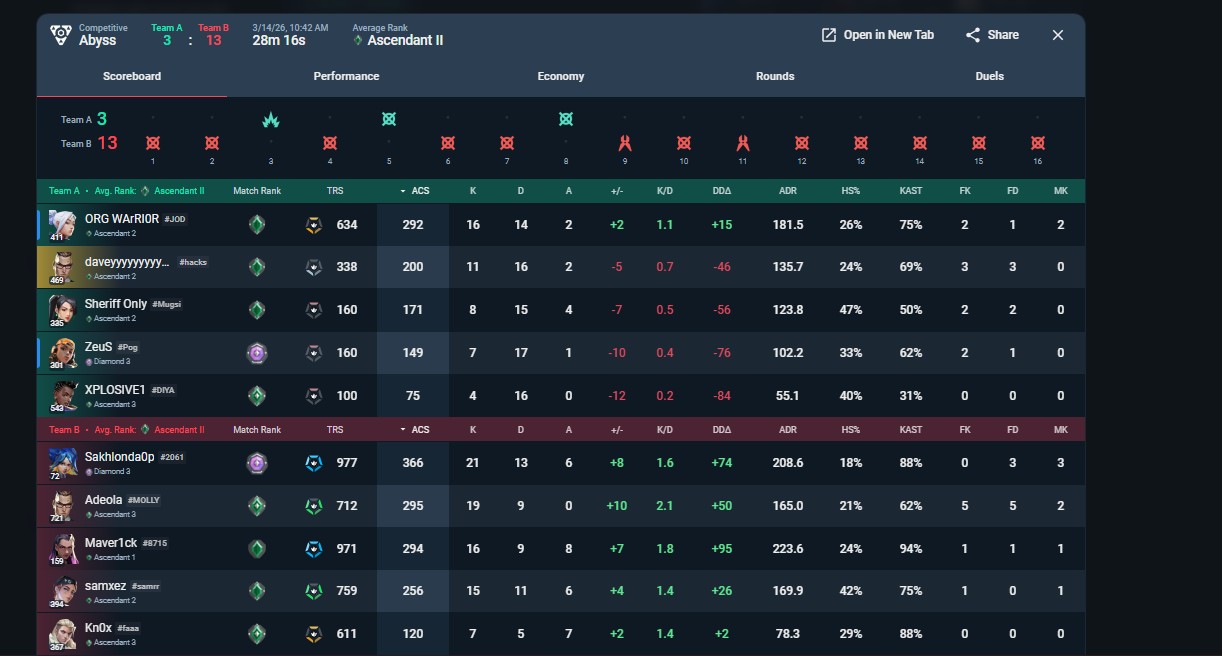Open Sheriff Only player profile
1222x656 pixels.
click(x=116, y=303)
